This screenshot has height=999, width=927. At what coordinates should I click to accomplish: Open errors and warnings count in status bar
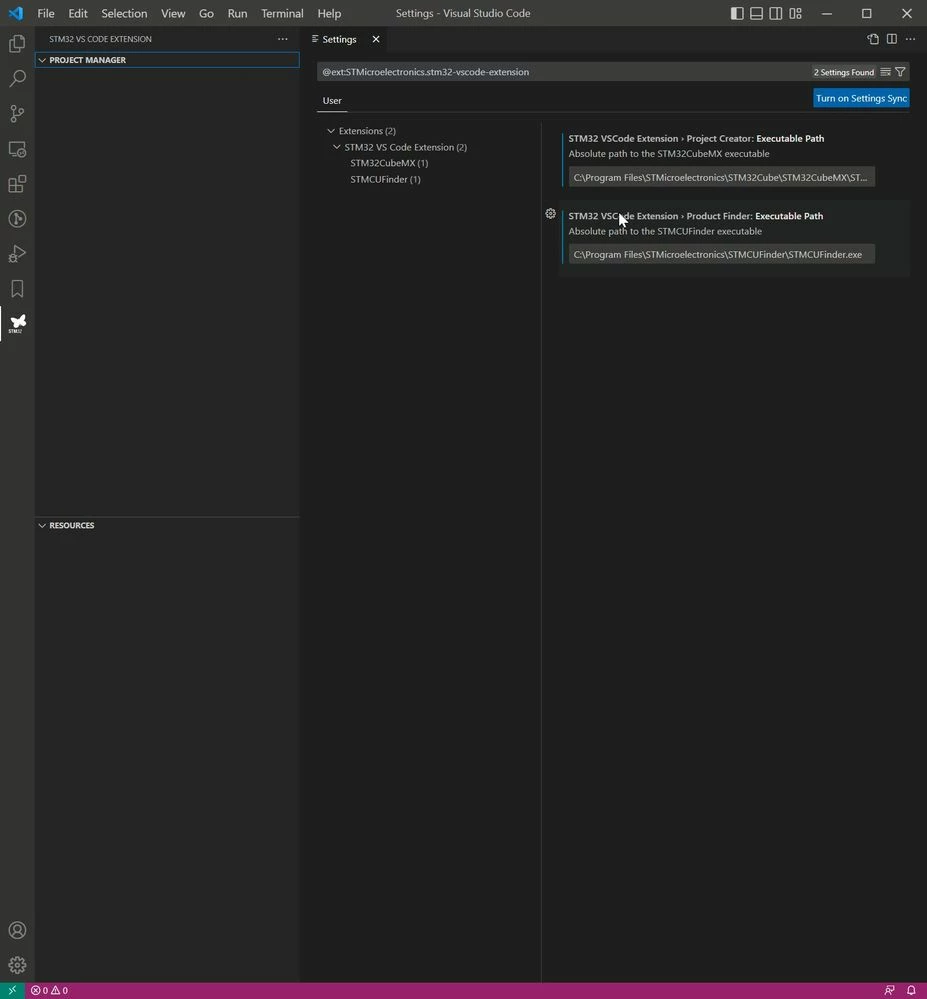coord(50,990)
